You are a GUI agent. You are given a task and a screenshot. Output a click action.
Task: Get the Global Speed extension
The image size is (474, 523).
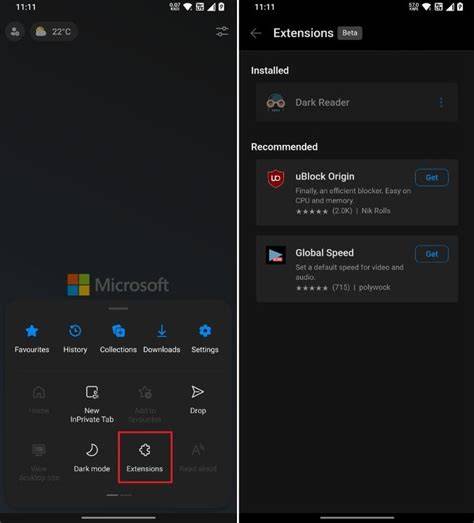pyautogui.click(x=432, y=254)
